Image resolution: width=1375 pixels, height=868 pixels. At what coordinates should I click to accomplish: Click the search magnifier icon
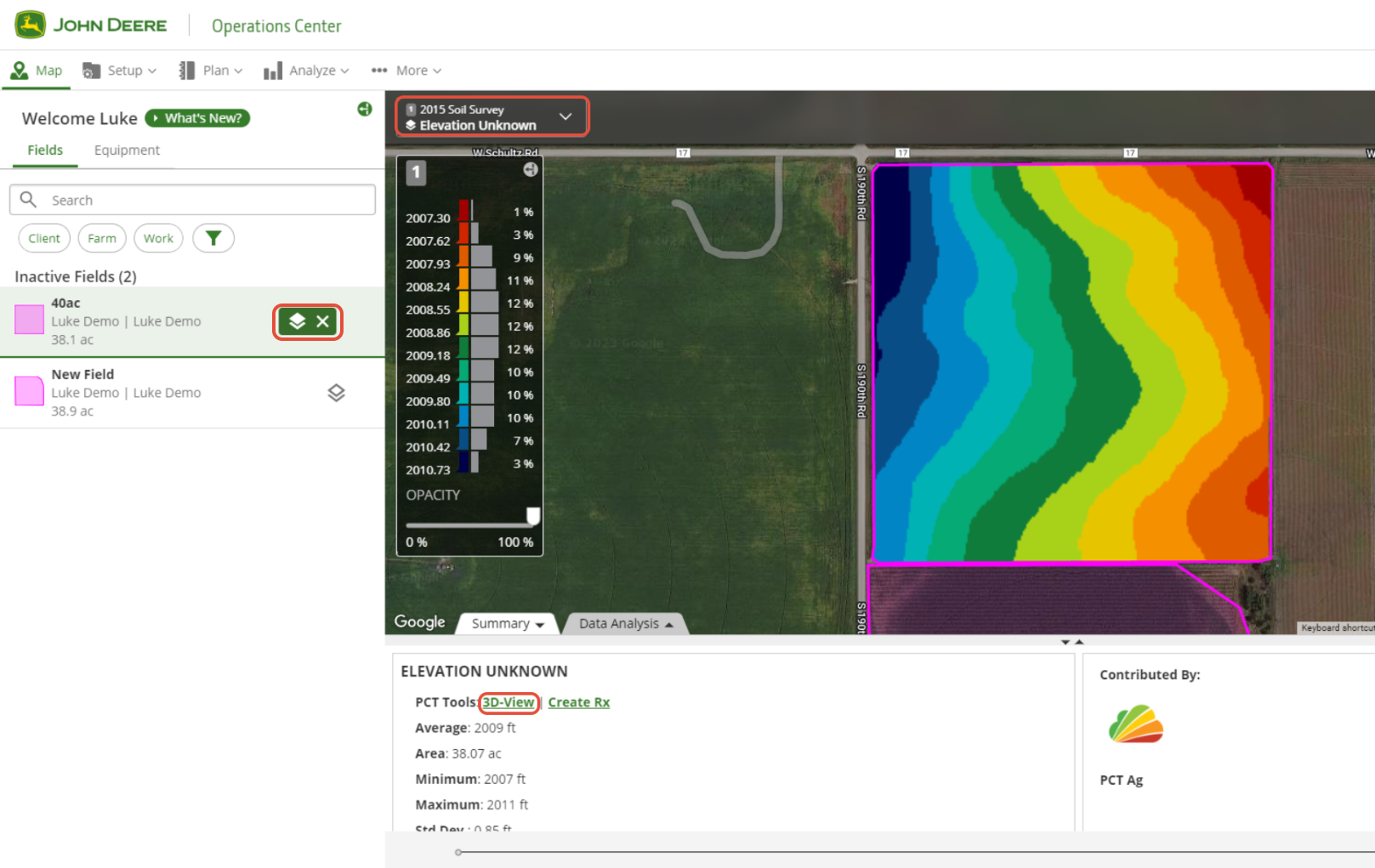[28, 199]
